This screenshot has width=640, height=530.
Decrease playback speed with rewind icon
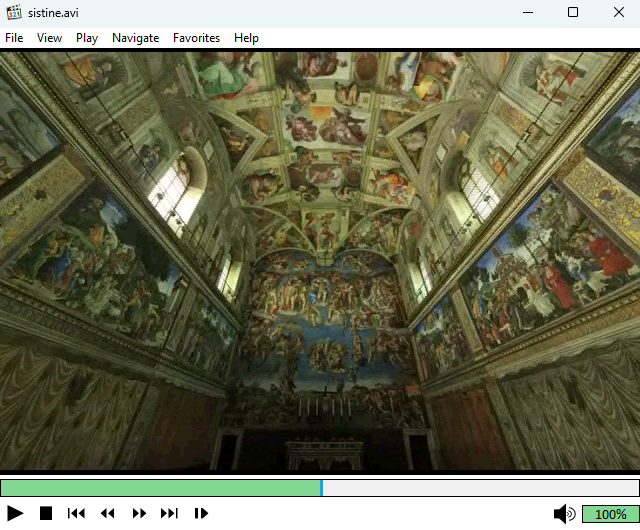107,513
